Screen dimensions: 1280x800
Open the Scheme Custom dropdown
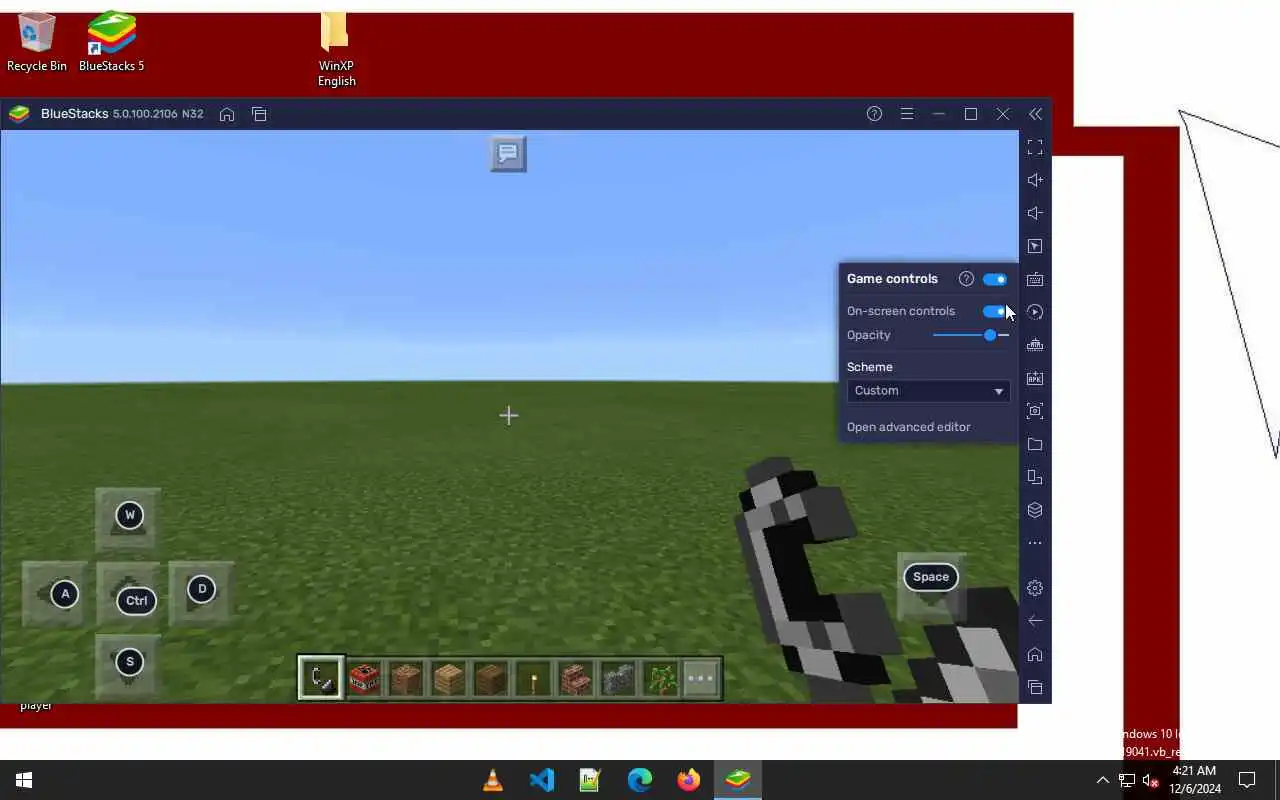click(928, 391)
